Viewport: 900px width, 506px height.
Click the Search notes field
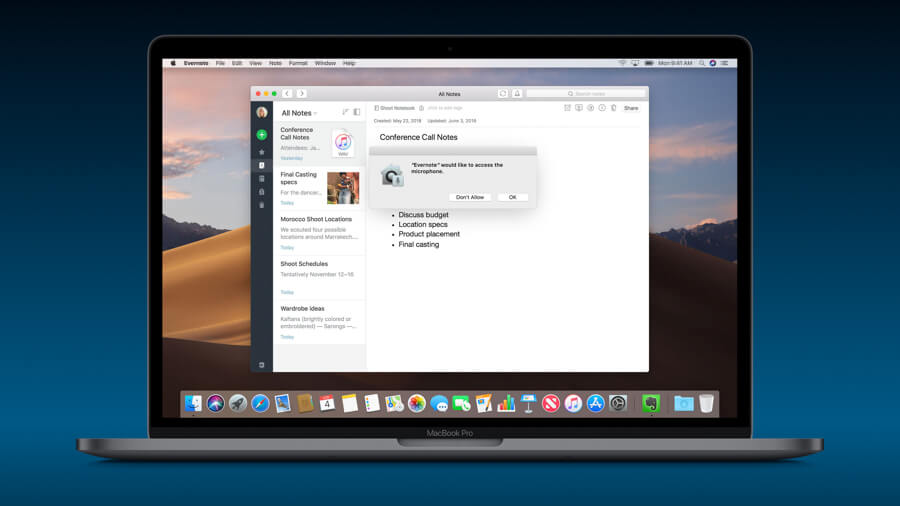(585, 94)
